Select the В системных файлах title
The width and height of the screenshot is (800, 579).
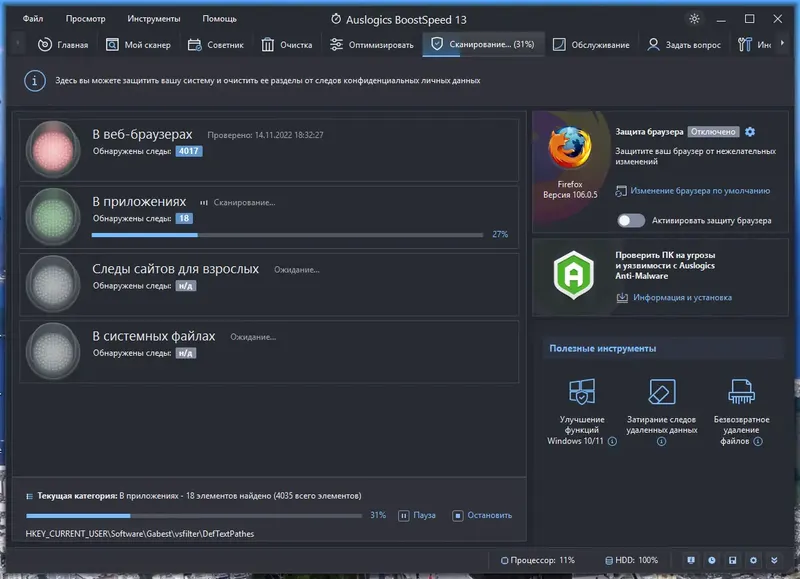[x=154, y=336]
